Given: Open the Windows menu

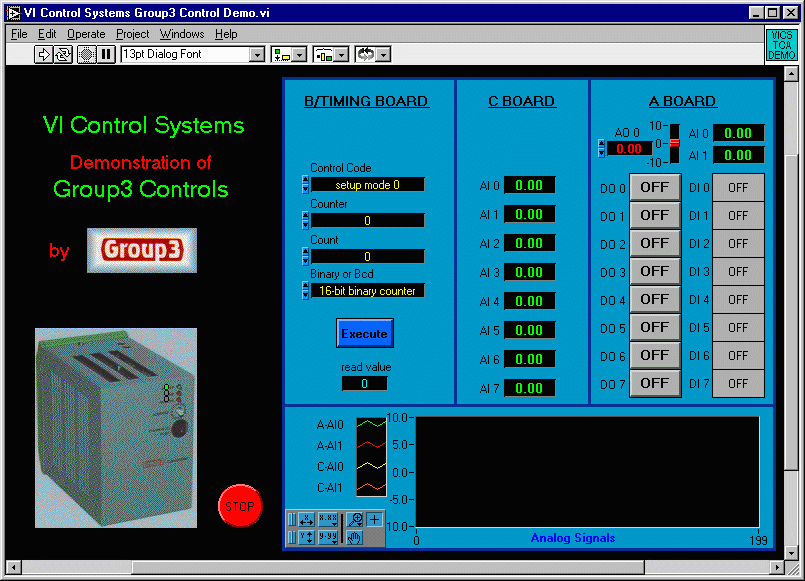Looking at the screenshot, I should pos(182,34).
